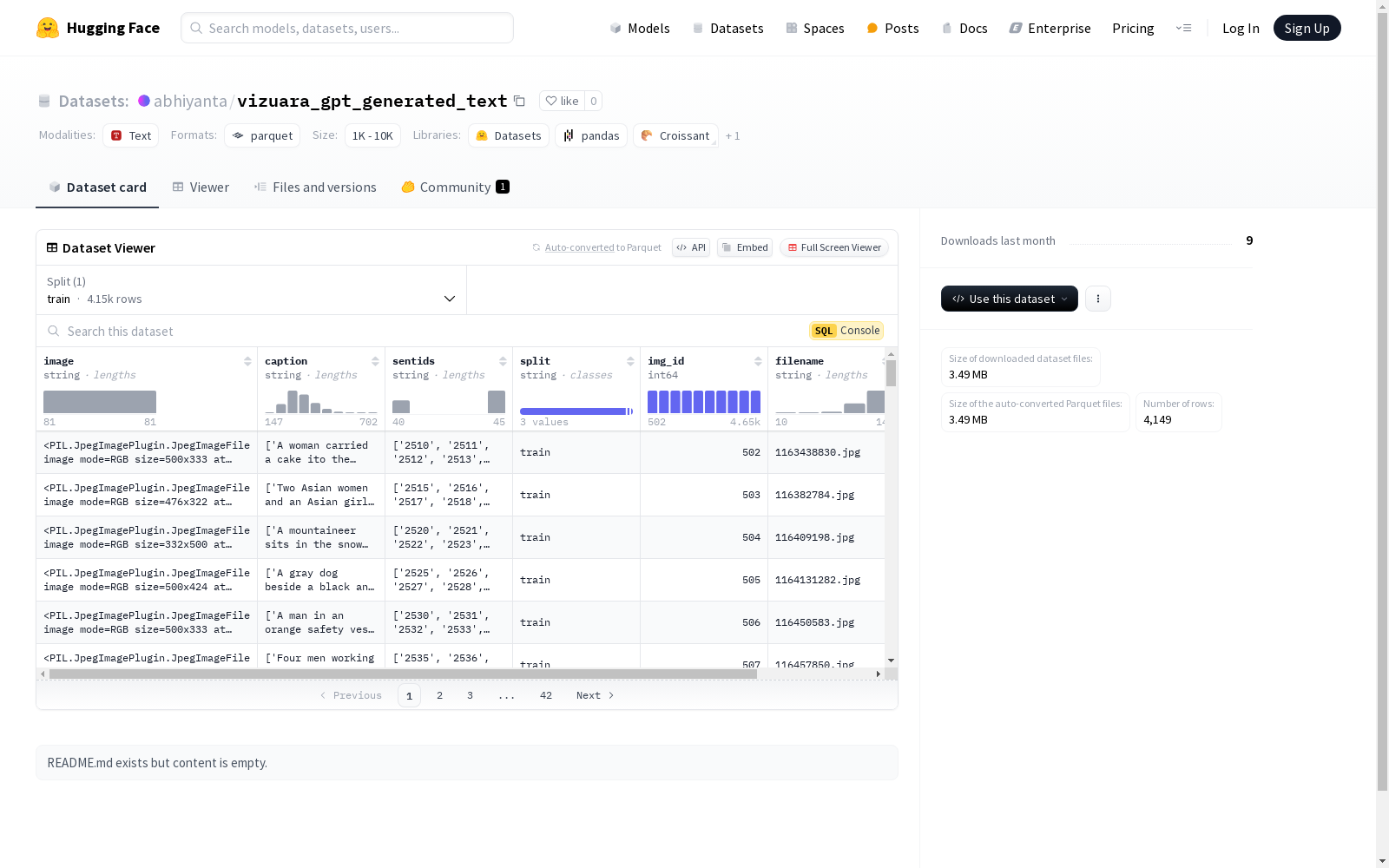
Task: Open Datasets in top navigation
Action: click(x=727, y=28)
